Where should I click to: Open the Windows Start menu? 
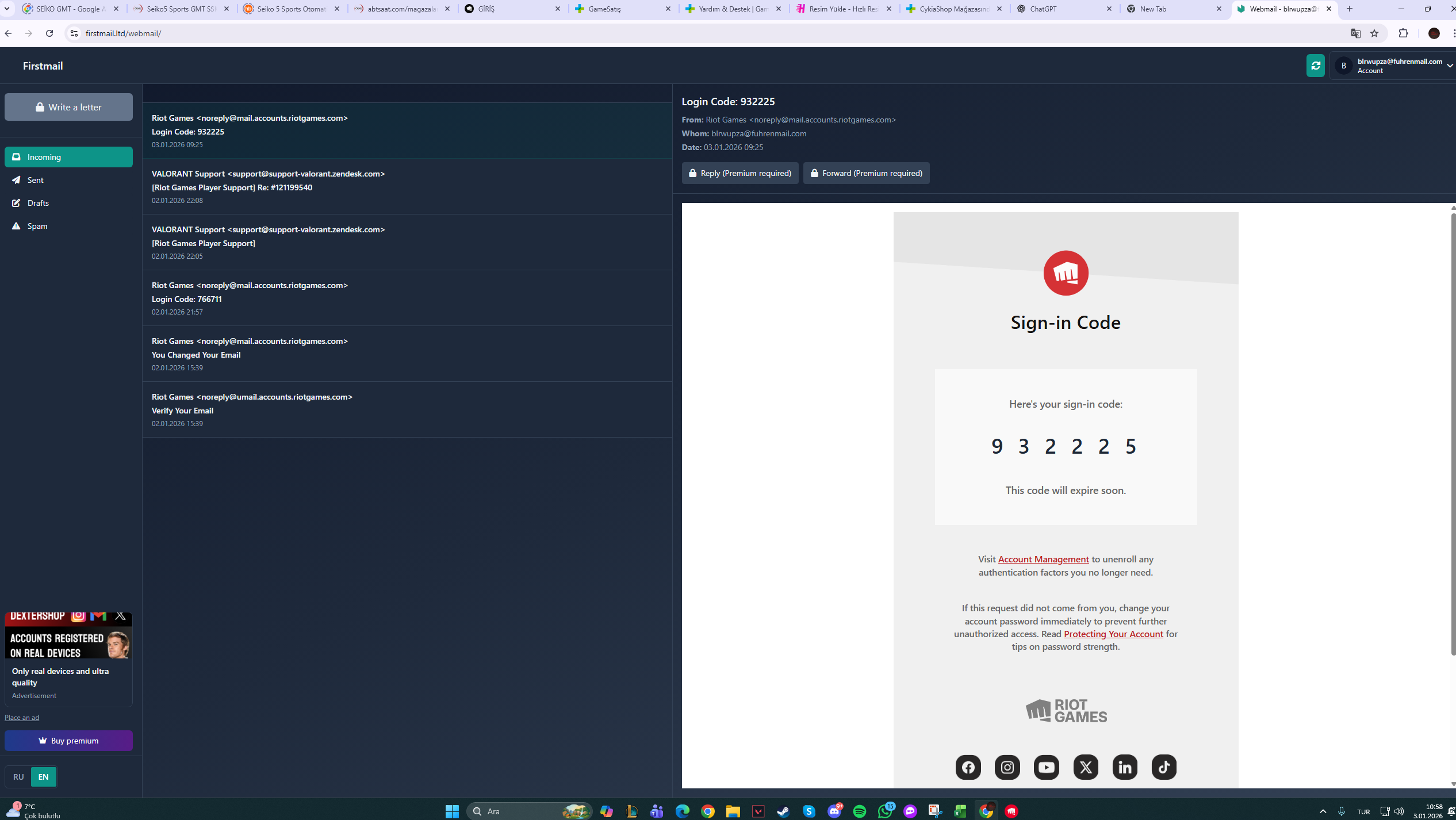point(453,811)
